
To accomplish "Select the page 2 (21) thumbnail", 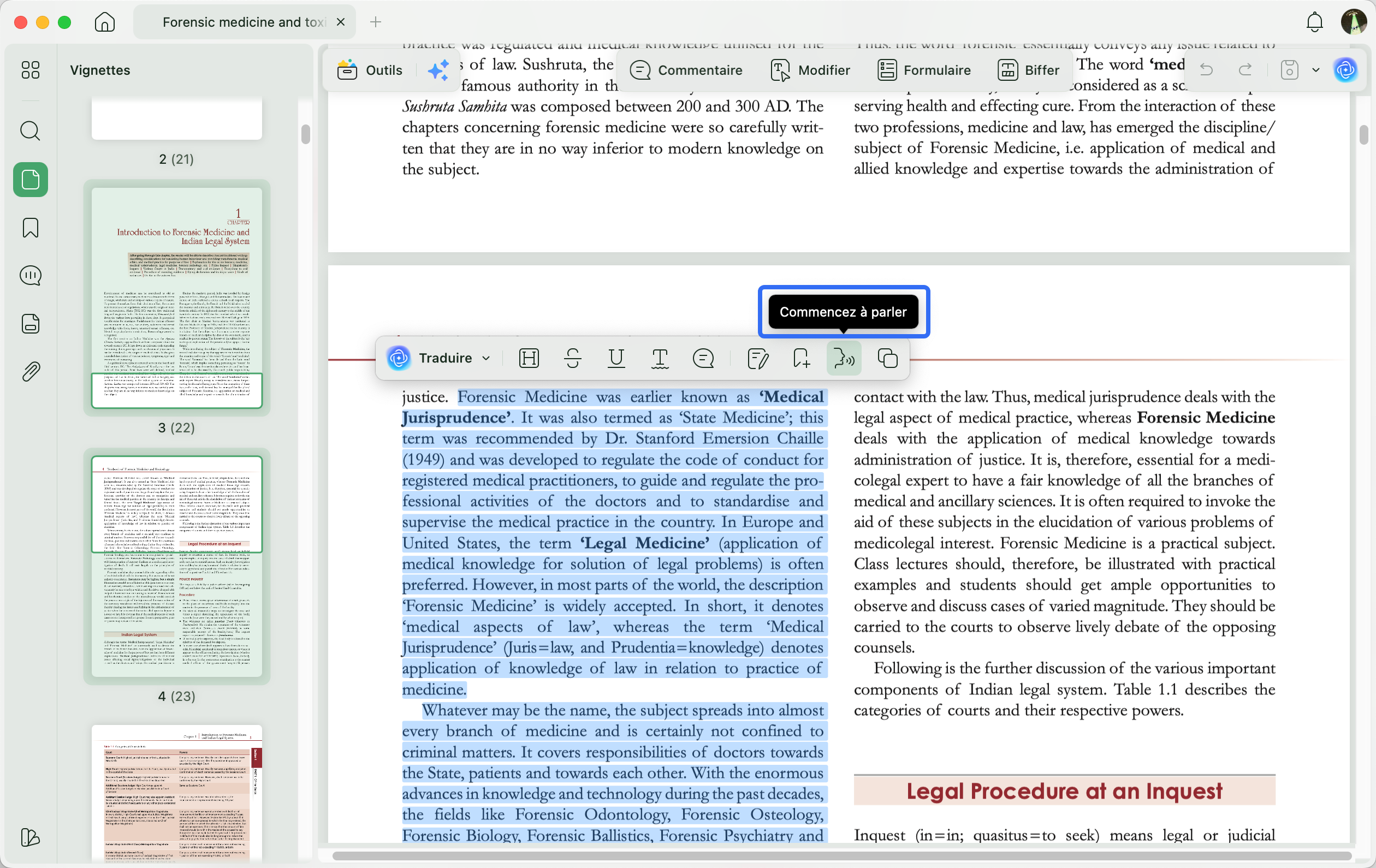I will (x=176, y=118).
